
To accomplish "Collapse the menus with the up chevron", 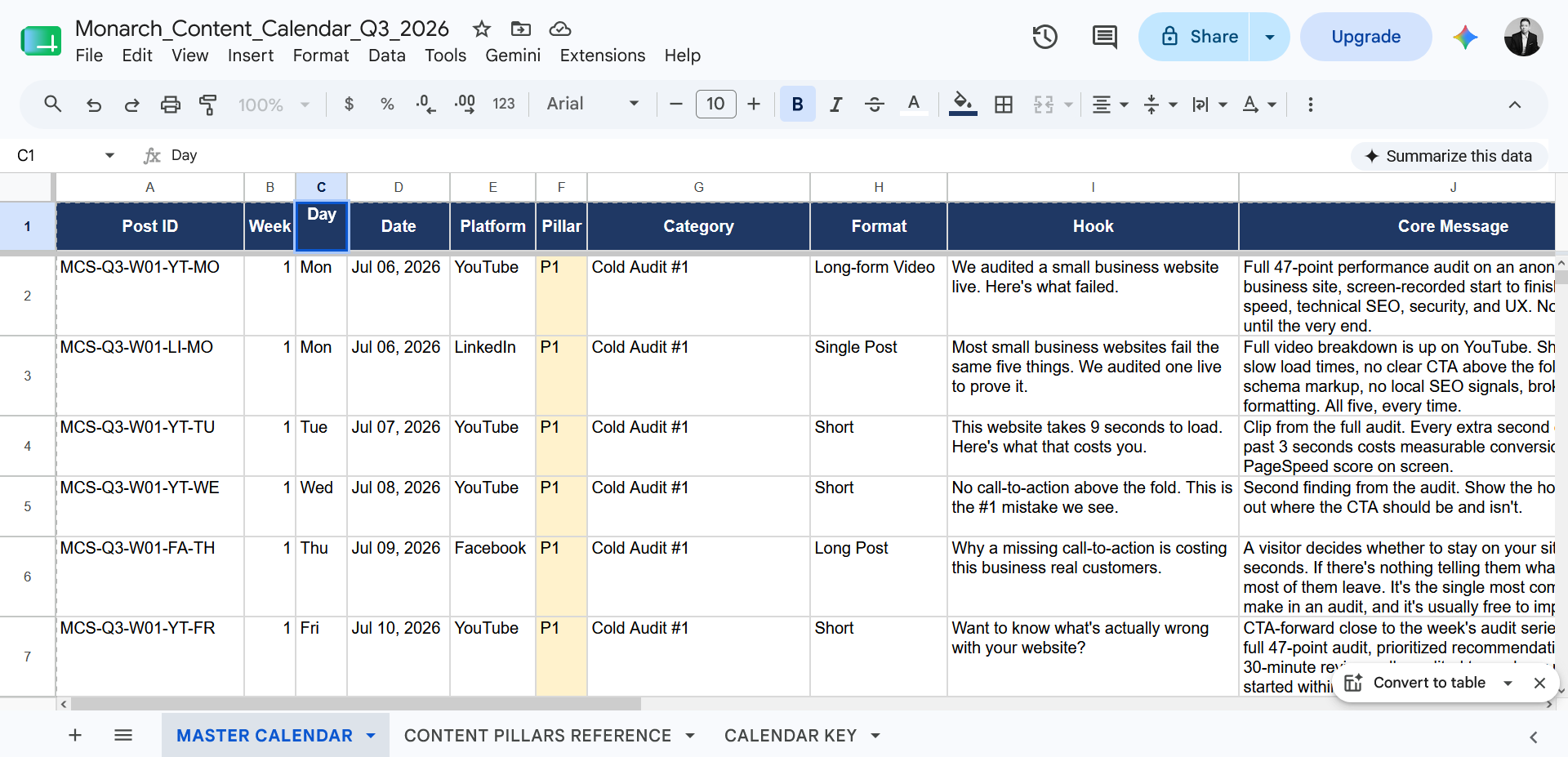I will click(1515, 105).
